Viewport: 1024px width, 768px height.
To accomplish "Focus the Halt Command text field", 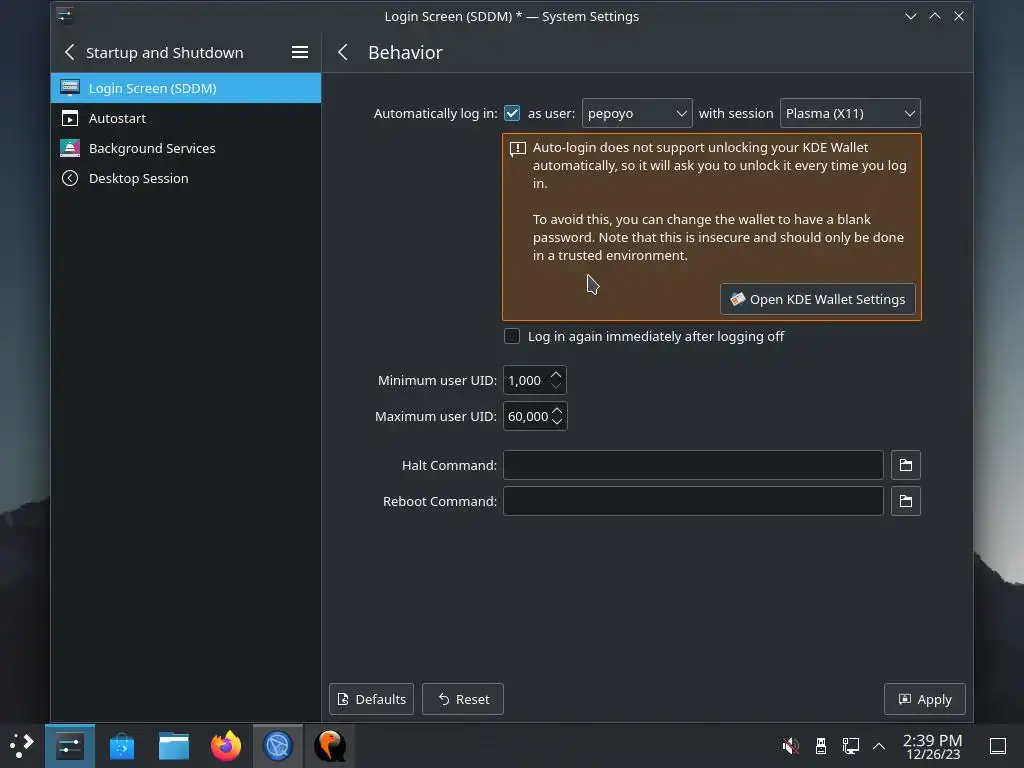I will click(x=693, y=465).
